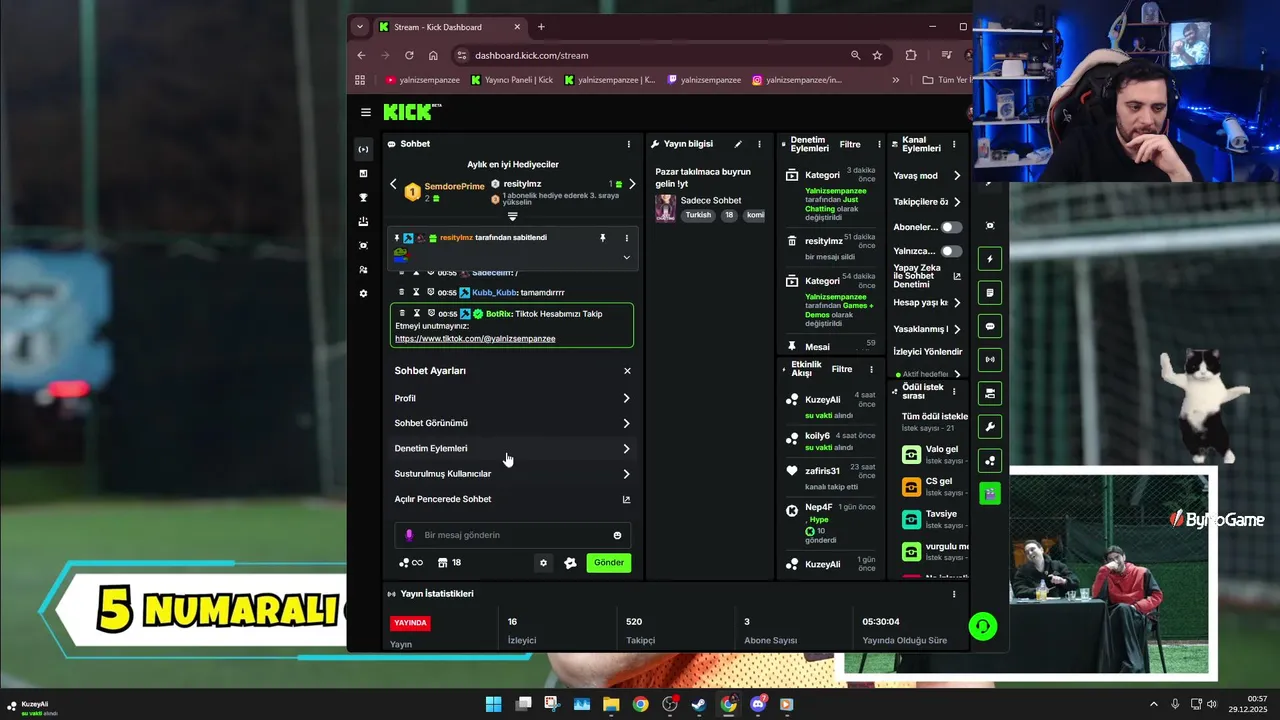Open Steam from the taskbar
The width and height of the screenshot is (1280, 720).
[x=699, y=704]
